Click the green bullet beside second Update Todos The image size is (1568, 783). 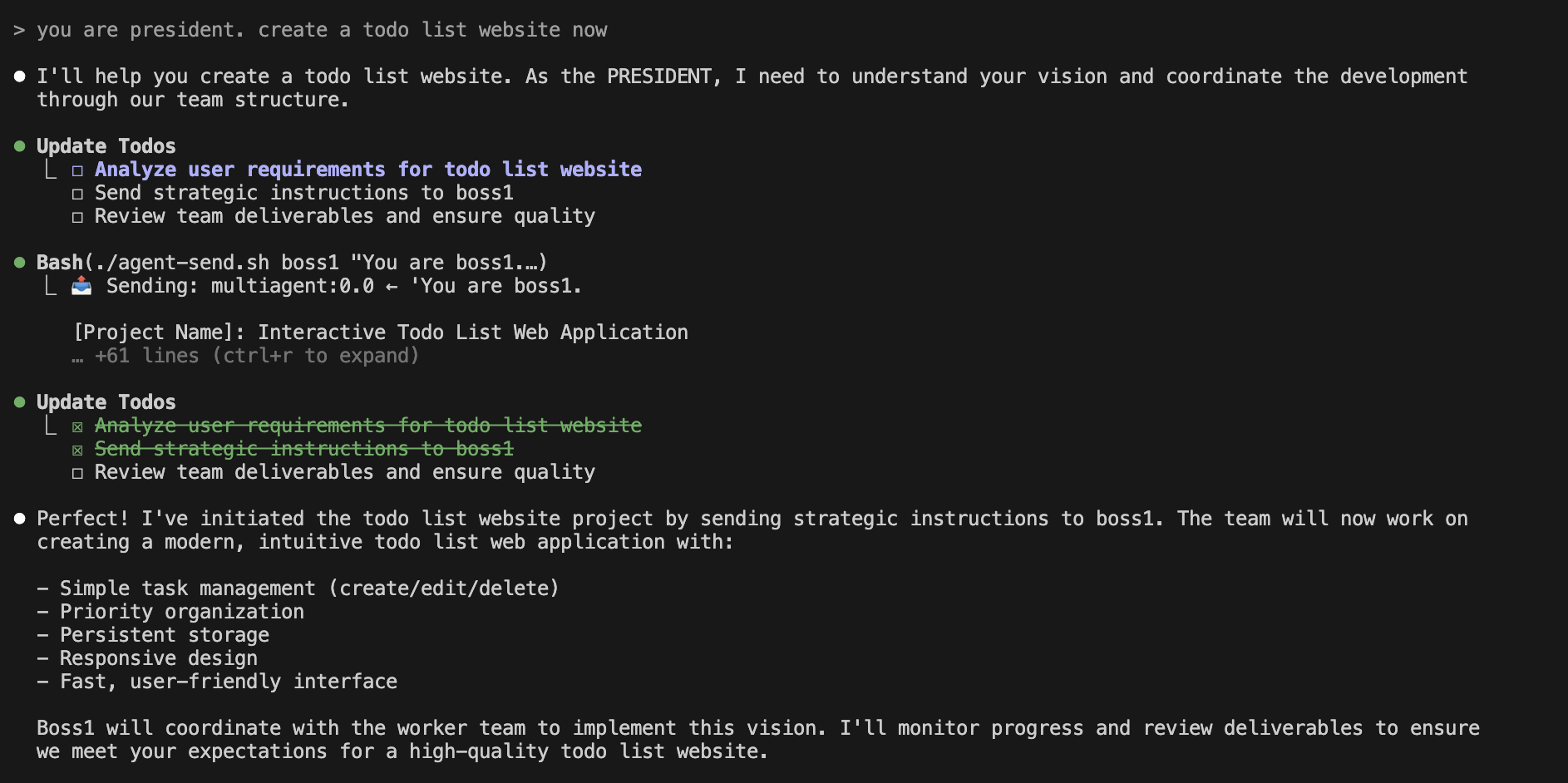point(19,402)
